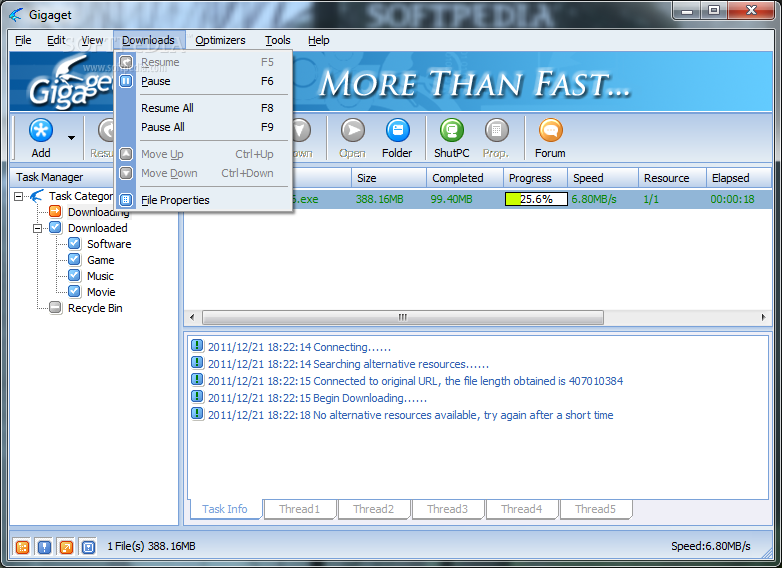
Task: Click the 25.6% download progress bar
Action: pos(536,199)
